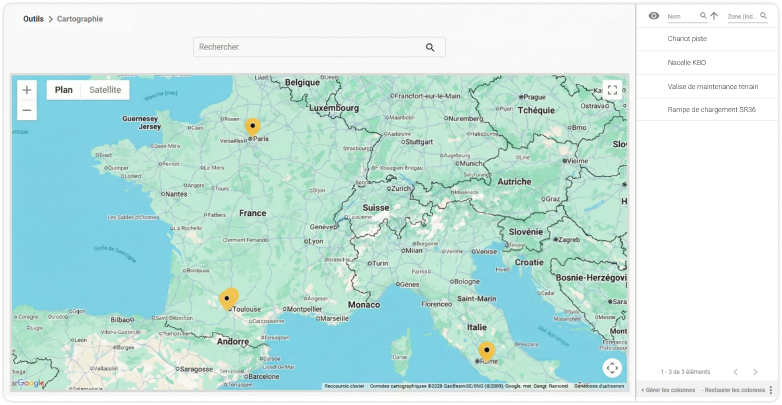Click the Raccourcis clavier link on map
The width and height of the screenshot is (782, 405).
coord(345,386)
